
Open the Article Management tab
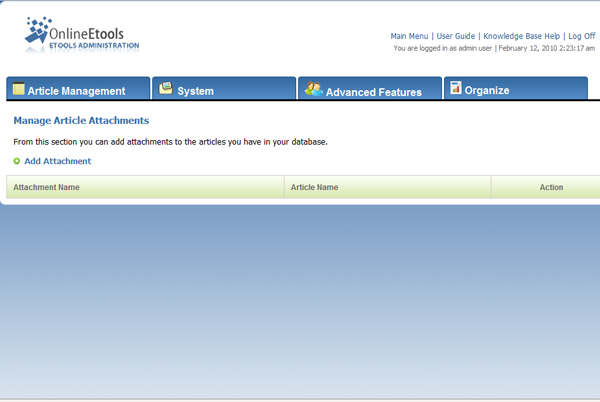[x=77, y=91]
